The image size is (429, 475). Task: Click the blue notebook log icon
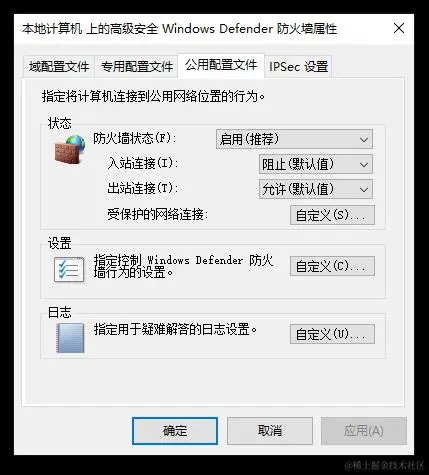click(70, 338)
